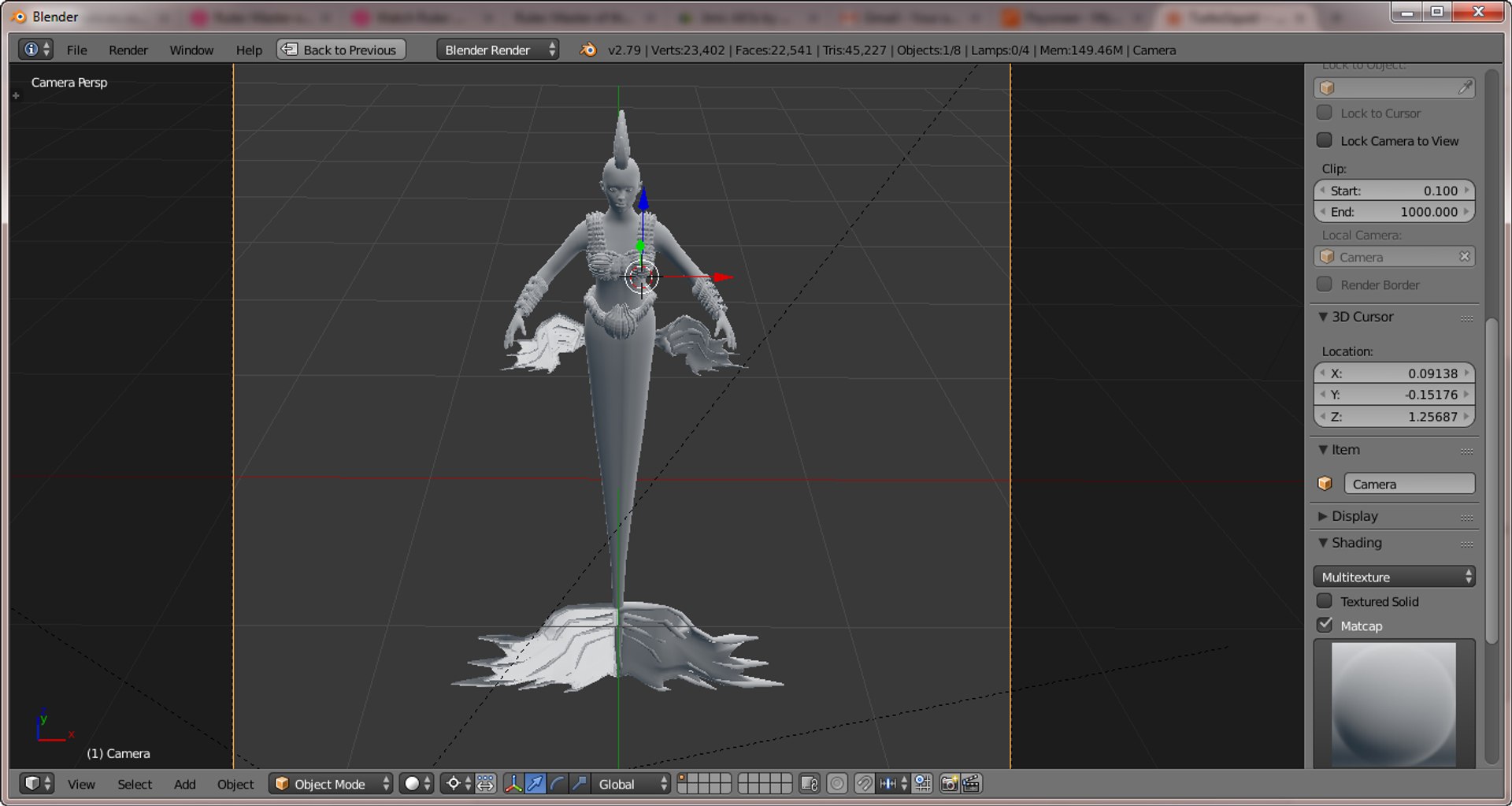Click OpenGL render image camera icon
Viewport: 1512px width, 806px height.
point(950,784)
